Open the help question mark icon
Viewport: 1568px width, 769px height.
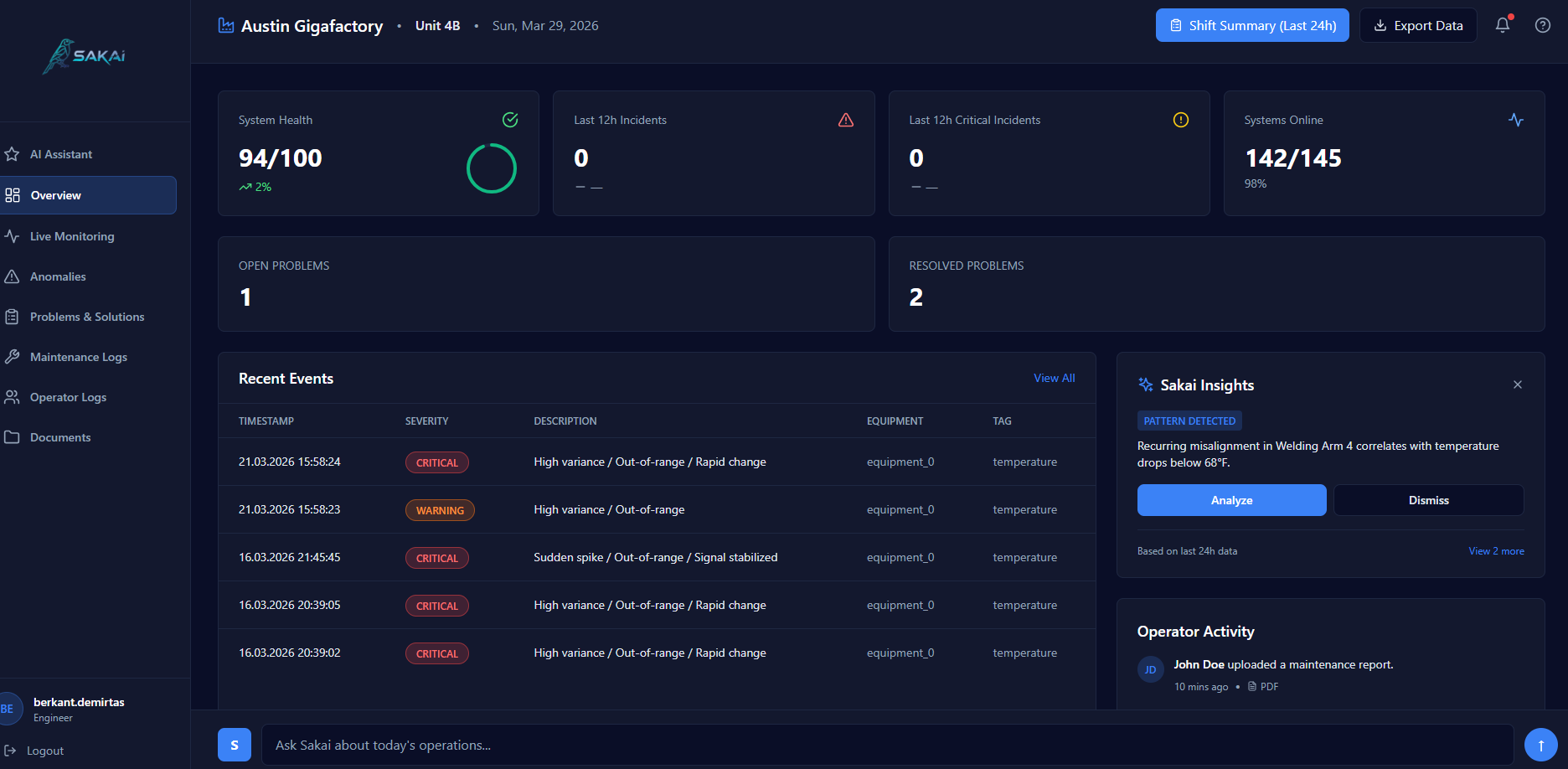coord(1542,25)
